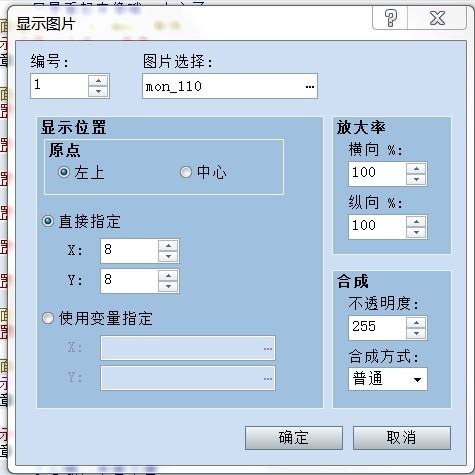The width and height of the screenshot is (475, 475).
Task: Increase 不透明度 with up arrow
Action: [416, 323]
